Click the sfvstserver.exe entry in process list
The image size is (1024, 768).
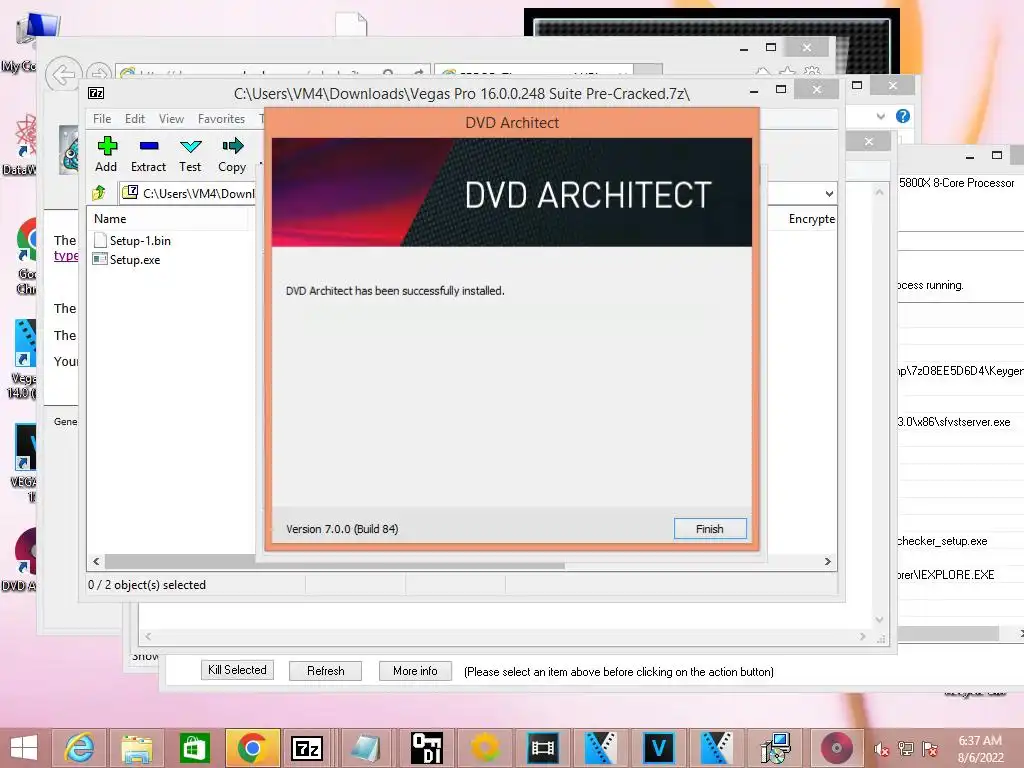tap(953, 422)
